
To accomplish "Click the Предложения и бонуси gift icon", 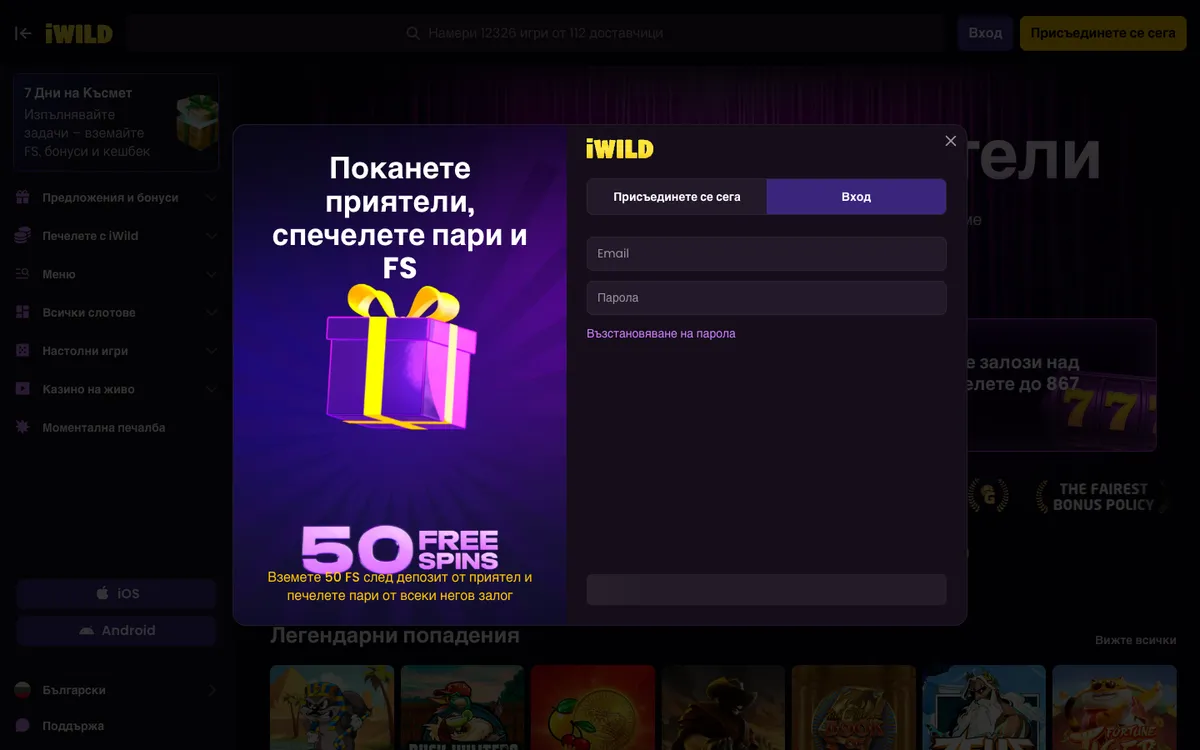I will (22, 198).
